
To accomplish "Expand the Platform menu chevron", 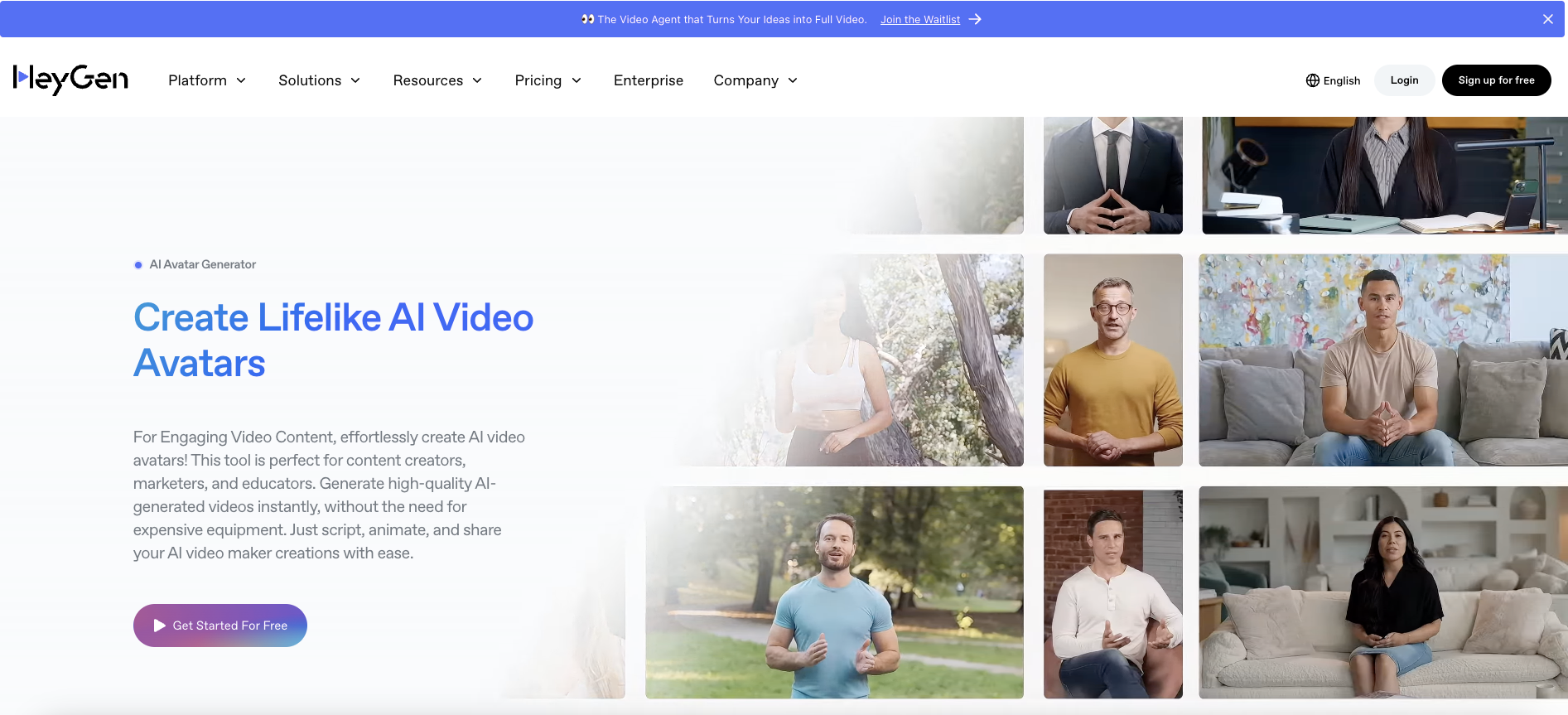I will click(241, 80).
